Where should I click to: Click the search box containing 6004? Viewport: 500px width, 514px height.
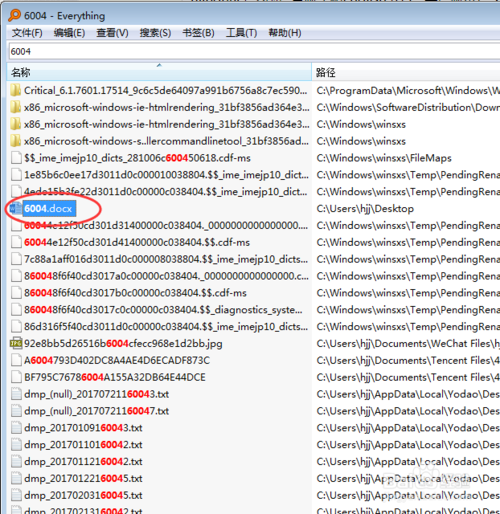[254, 51]
